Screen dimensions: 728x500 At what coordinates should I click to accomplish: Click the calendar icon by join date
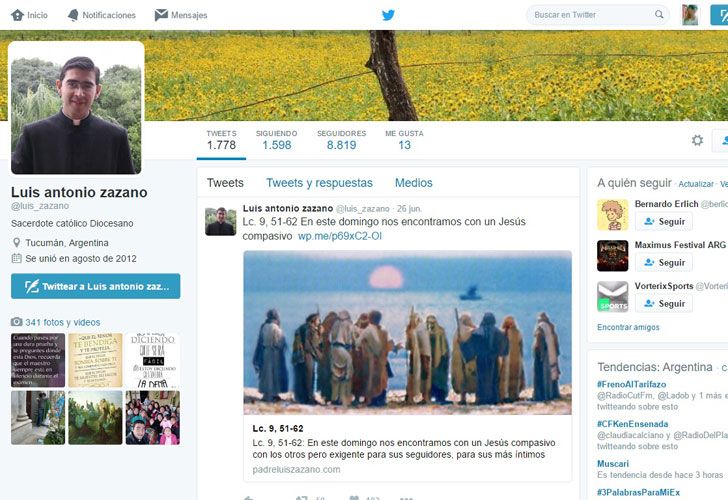16,259
